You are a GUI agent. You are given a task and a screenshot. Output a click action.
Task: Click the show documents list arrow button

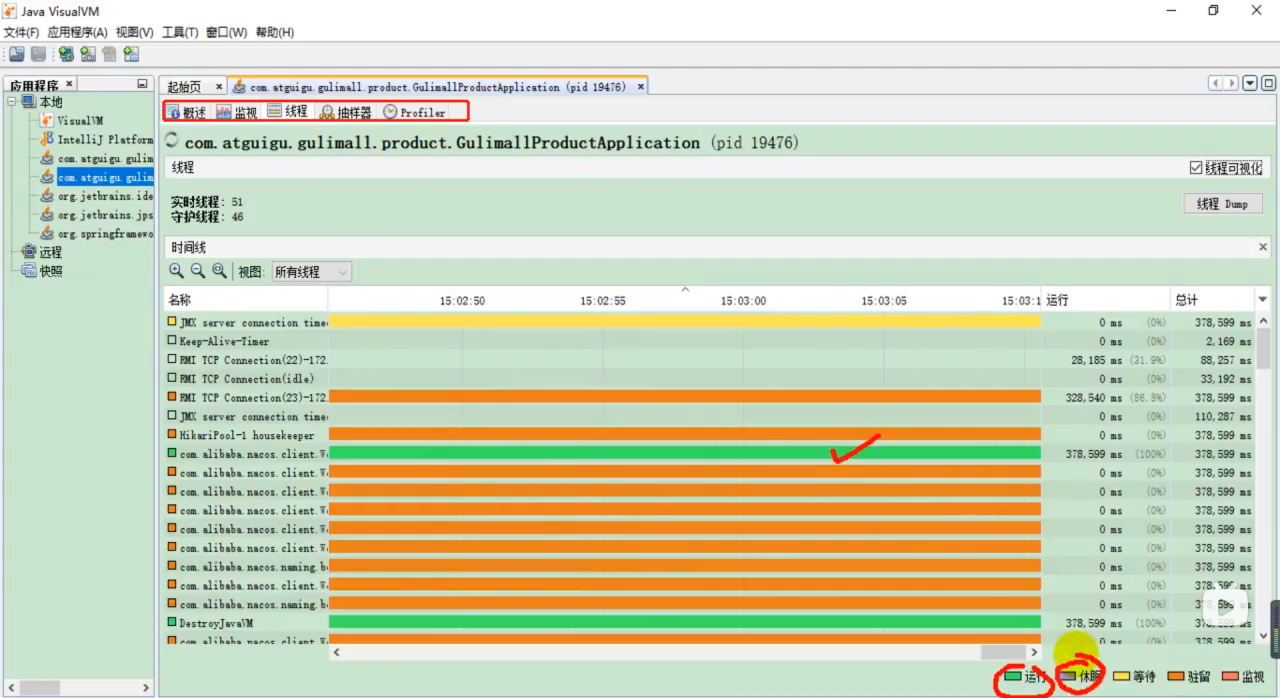tap(1250, 83)
